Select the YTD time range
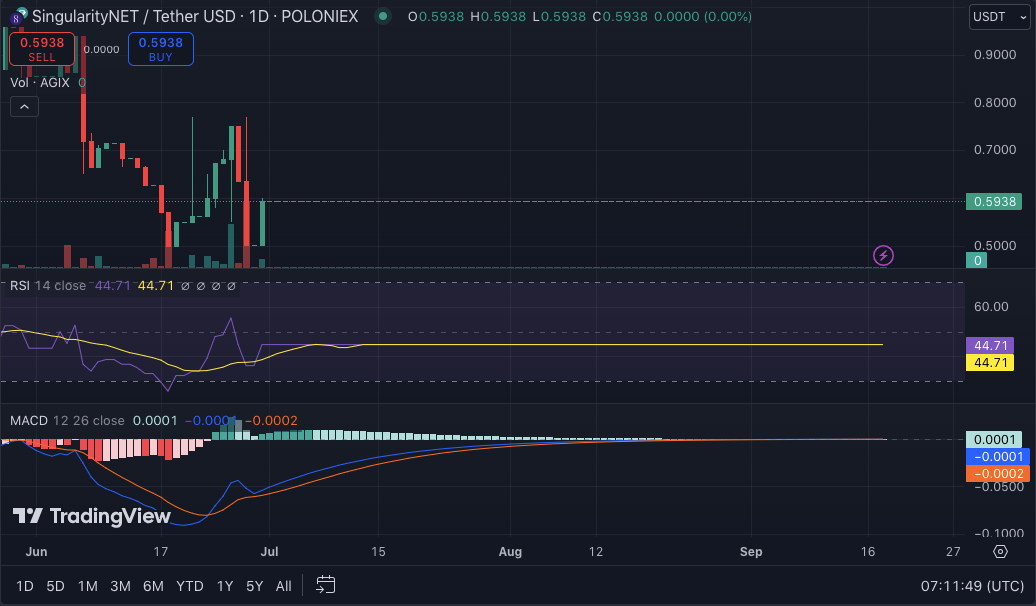1036x606 pixels. pos(190,586)
